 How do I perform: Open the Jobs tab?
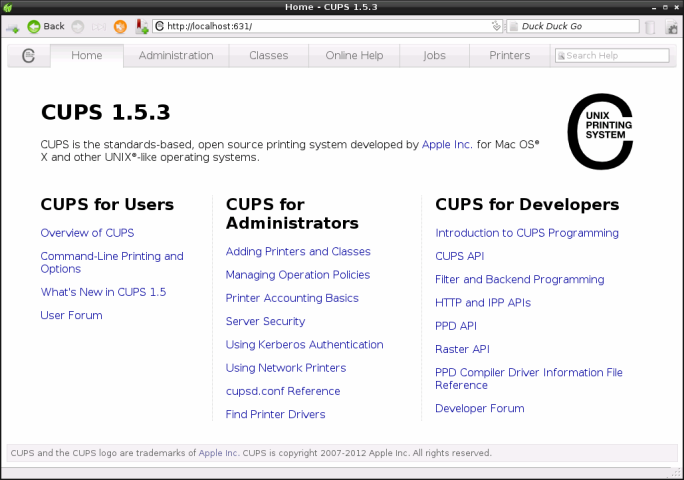click(x=434, y=55)
